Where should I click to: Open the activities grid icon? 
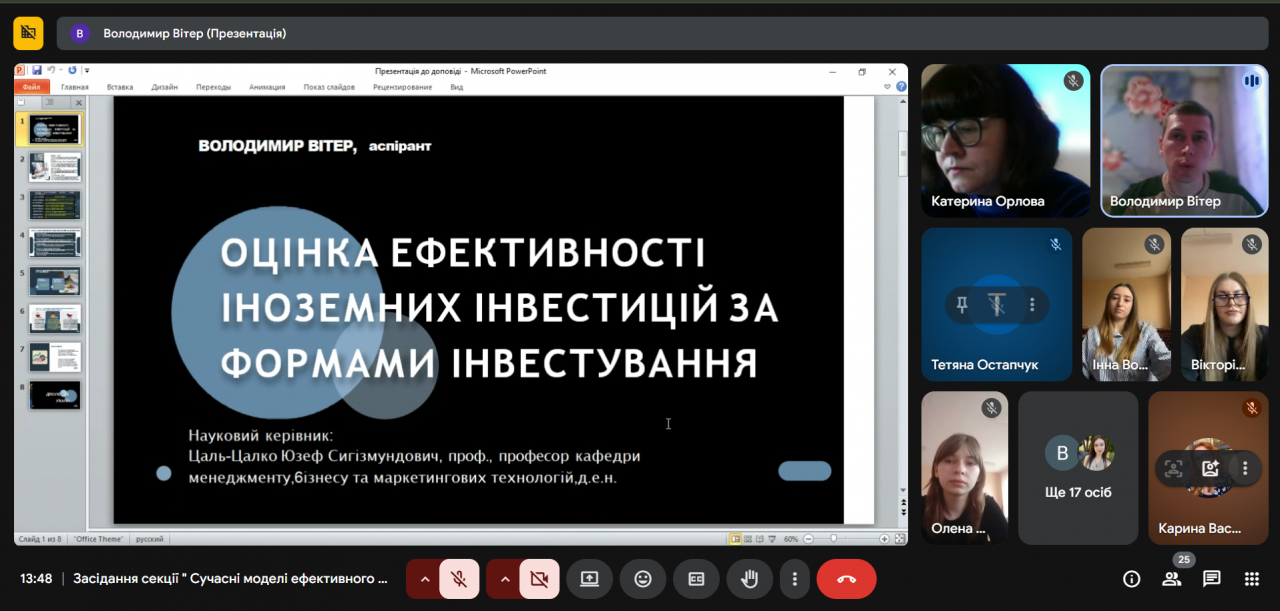pos(1251,579)
